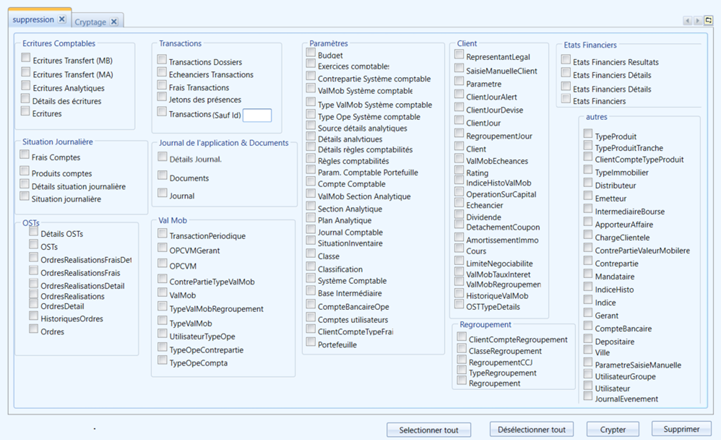Click the tab scroll right arrow
721x440 pixels.
tap(698, 21)
